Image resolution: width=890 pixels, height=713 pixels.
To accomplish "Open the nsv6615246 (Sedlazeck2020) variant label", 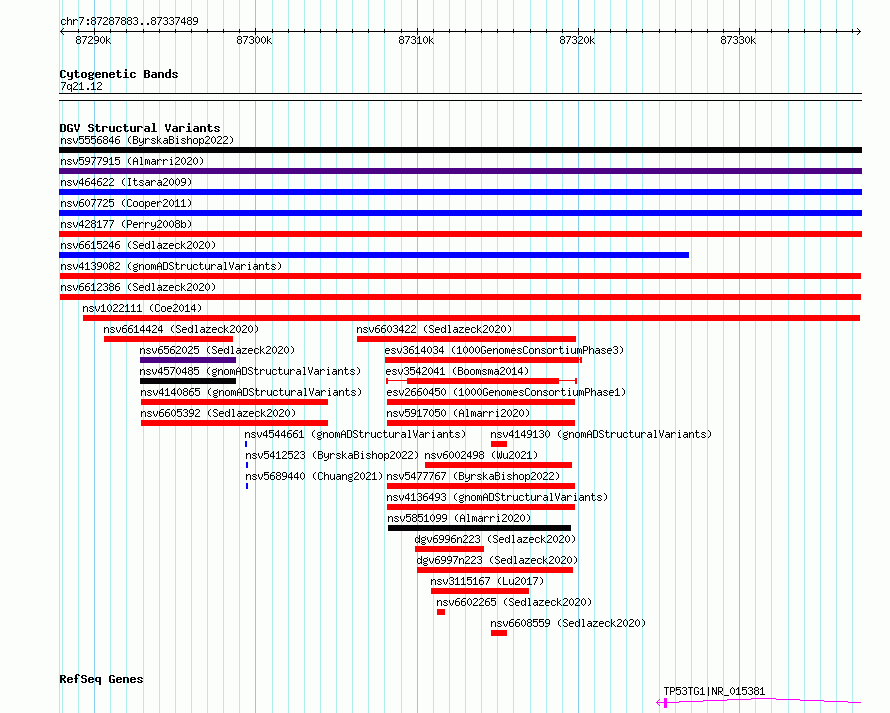I will point(138,245).
